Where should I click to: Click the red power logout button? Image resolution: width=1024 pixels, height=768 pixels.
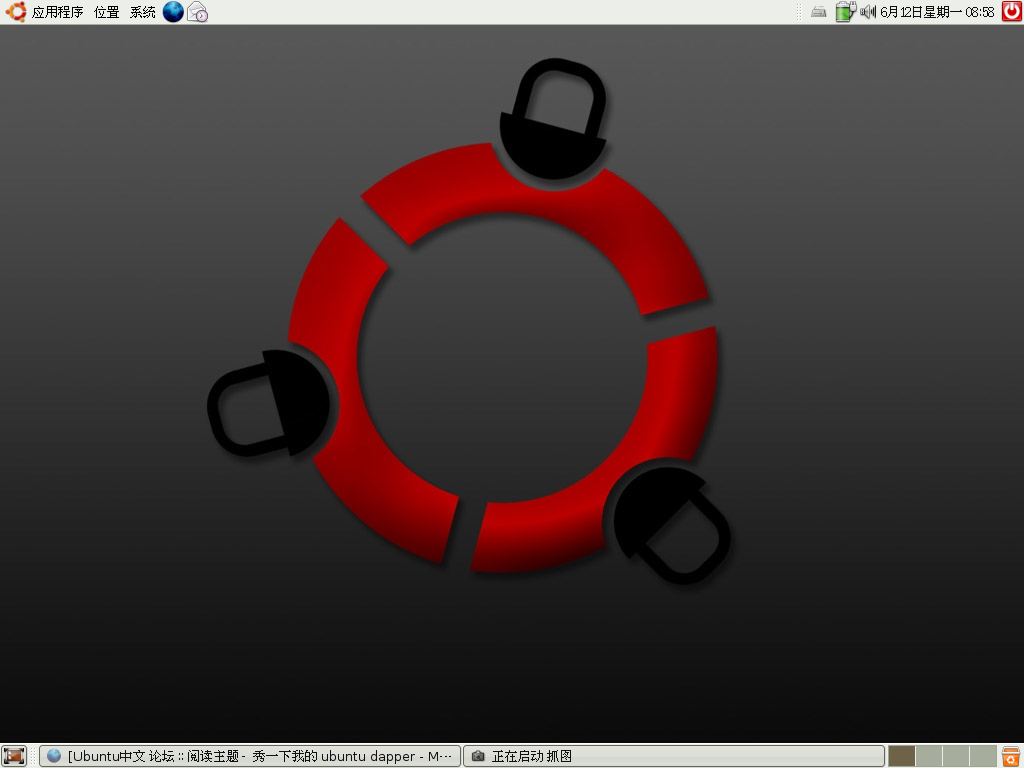[1012, 12]
